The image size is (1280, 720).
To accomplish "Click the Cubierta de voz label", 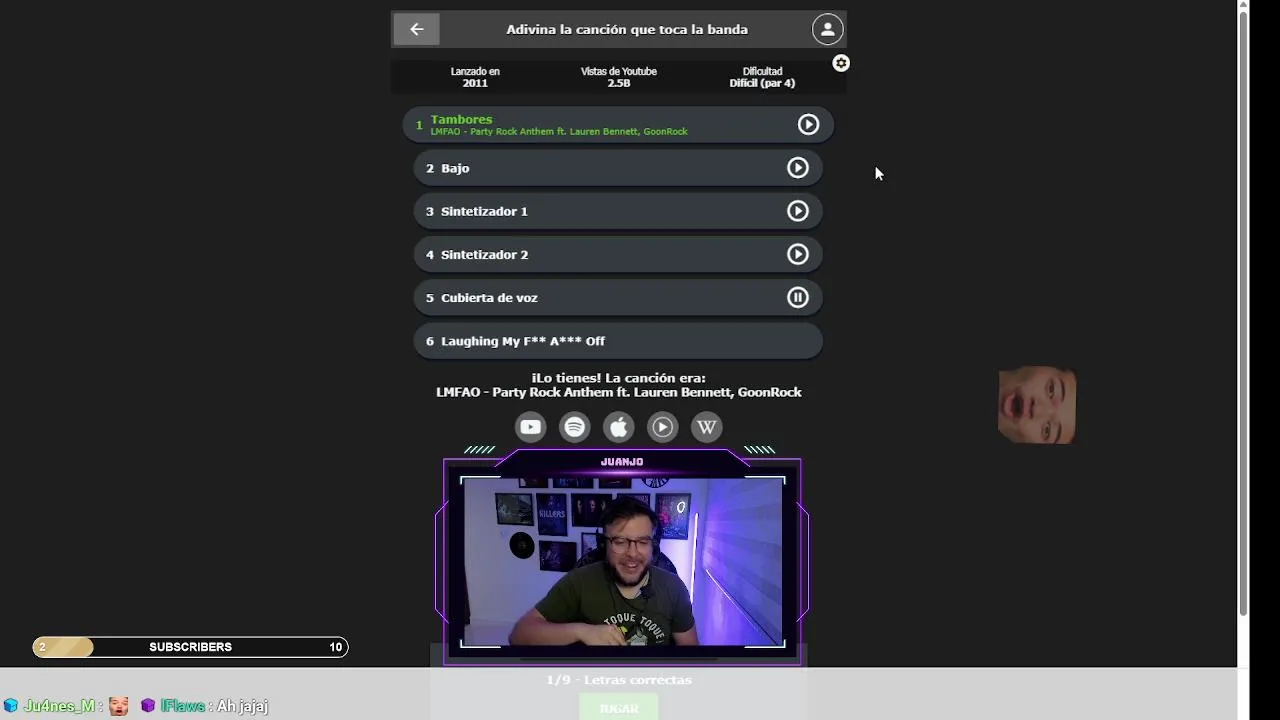I will 489,298.
